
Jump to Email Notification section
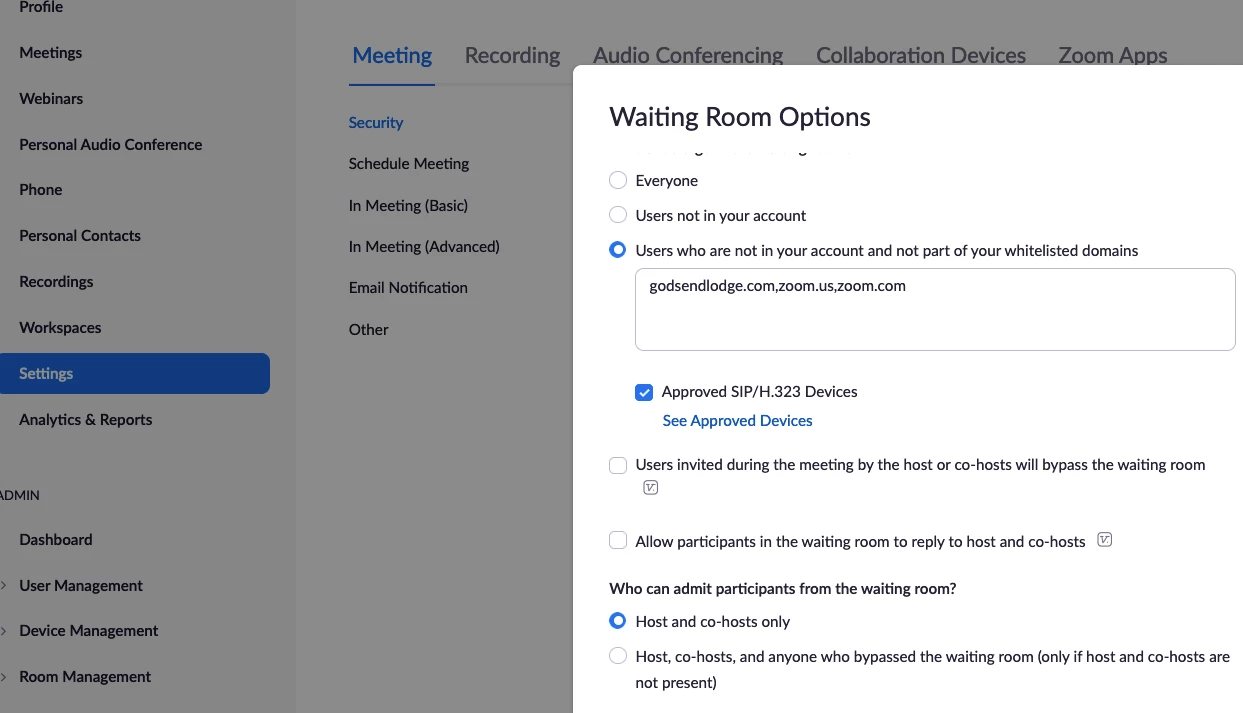(408, 288)
